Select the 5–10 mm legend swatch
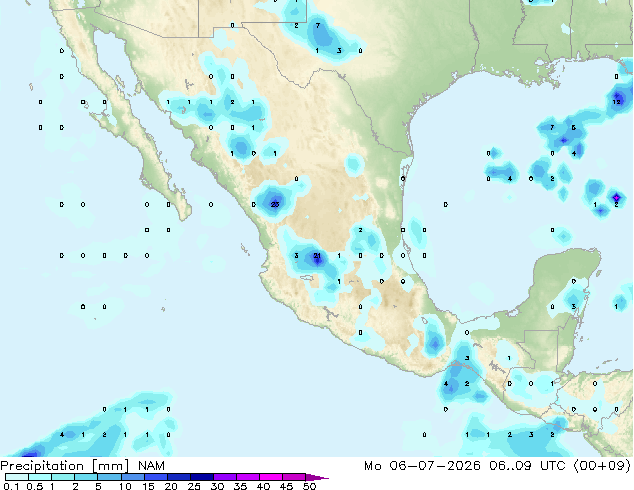The image size is (634, 490). 109,477
